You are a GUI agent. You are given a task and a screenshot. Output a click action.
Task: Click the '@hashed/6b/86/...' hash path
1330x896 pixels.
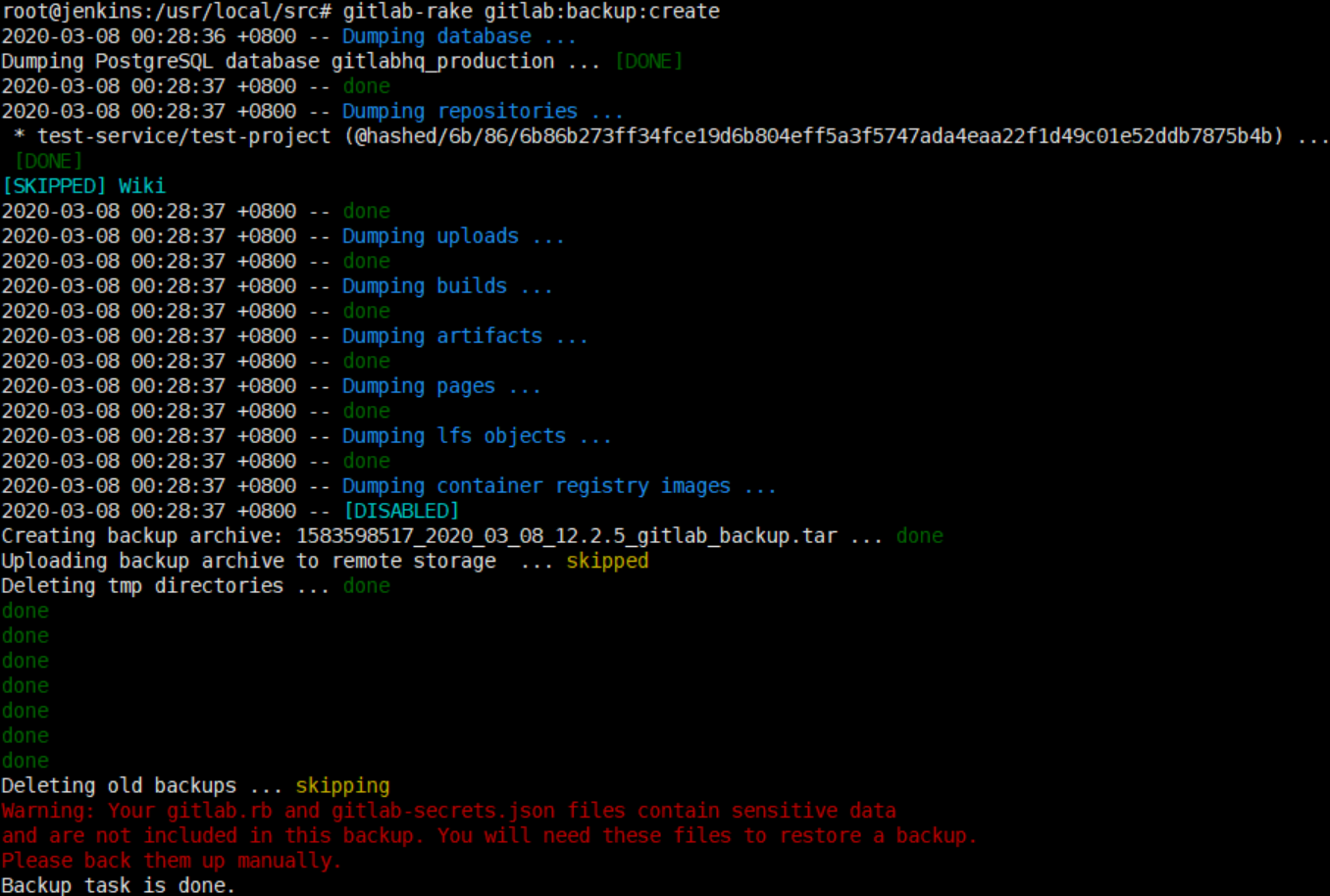813,136
